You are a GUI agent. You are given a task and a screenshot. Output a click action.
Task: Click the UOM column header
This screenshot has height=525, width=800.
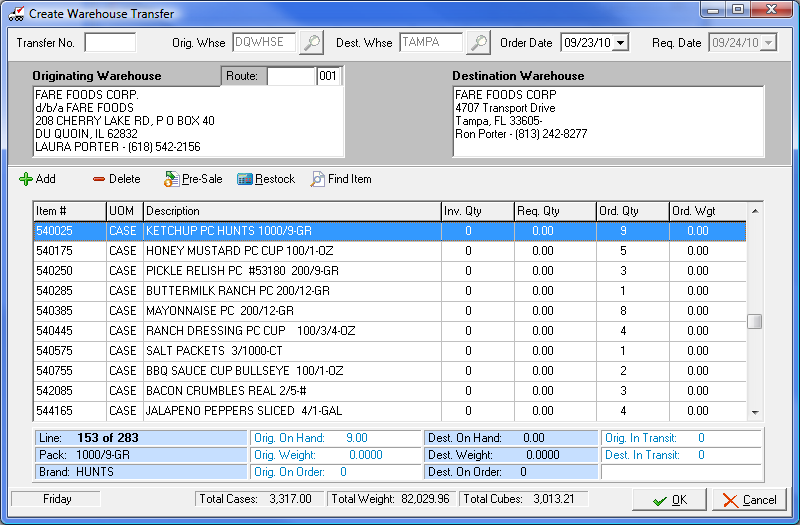(x=124, y=211)
